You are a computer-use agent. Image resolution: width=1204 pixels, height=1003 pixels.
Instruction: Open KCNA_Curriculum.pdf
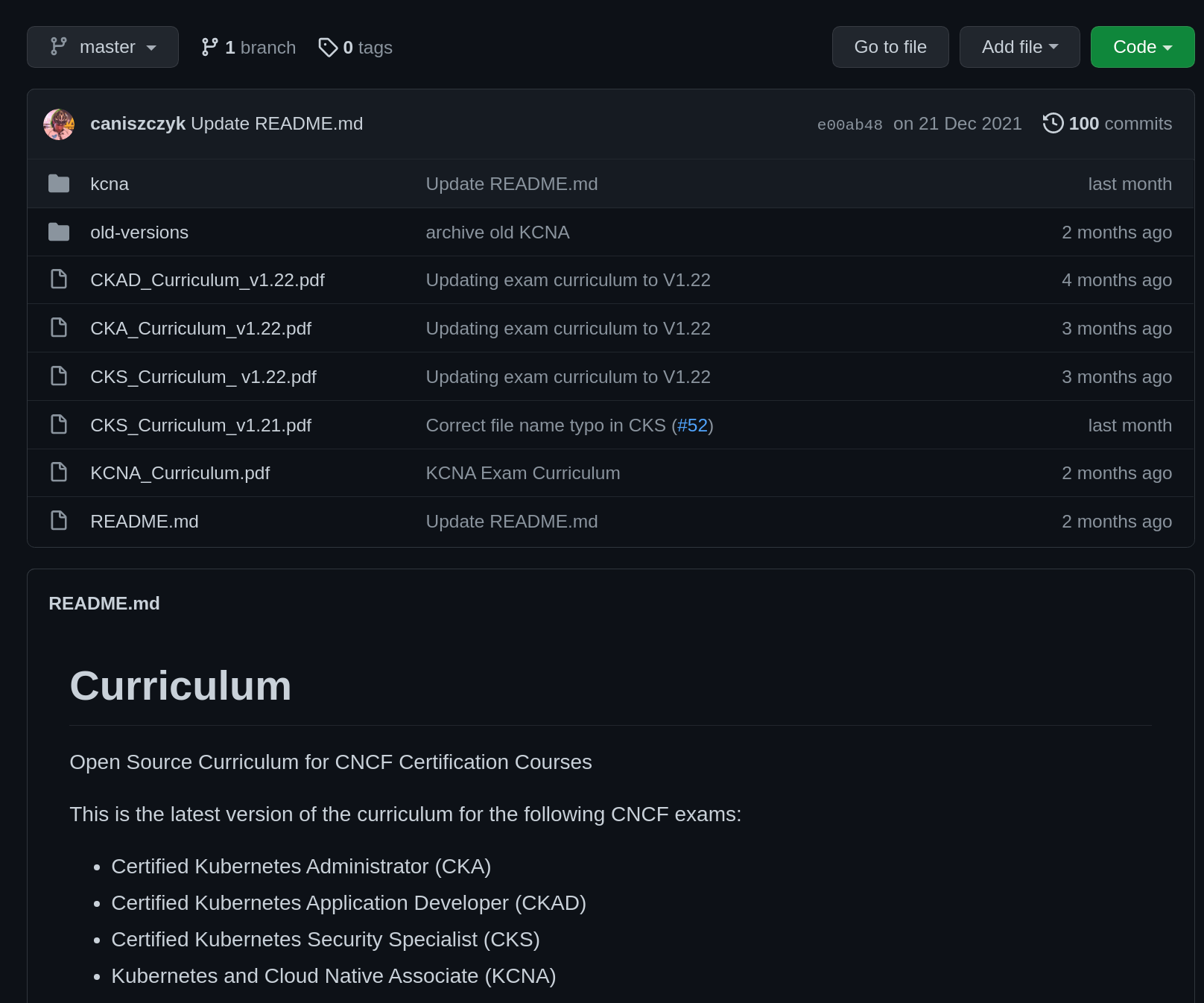[x=180, y=473]
